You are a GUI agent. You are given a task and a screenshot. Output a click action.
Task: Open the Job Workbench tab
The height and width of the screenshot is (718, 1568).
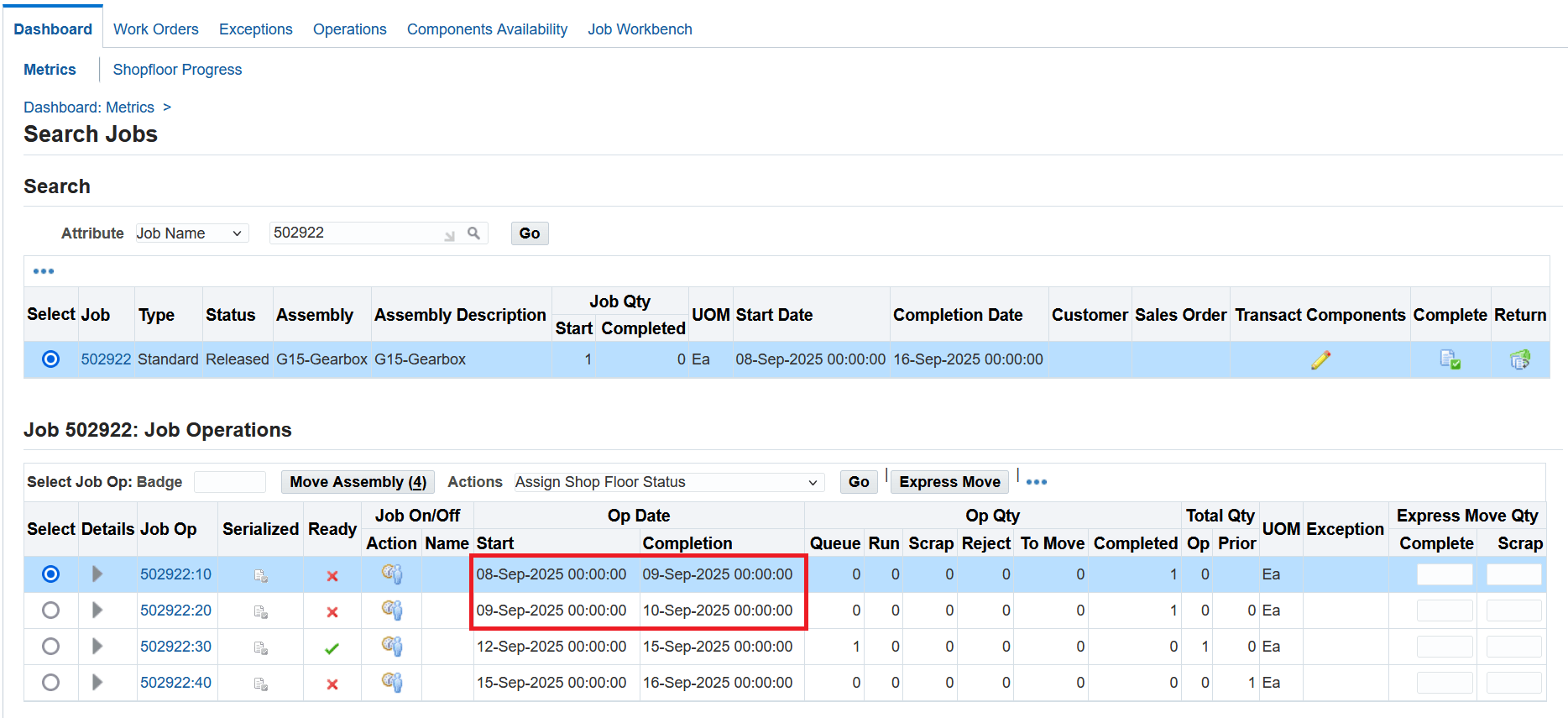[640, 29]
